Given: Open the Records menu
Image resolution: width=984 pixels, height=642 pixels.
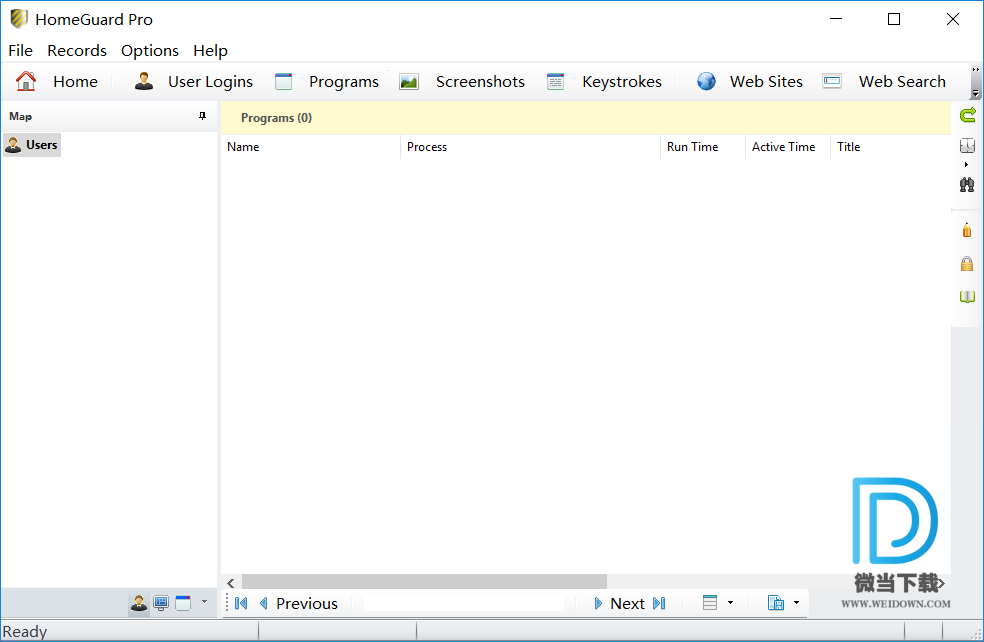Looking at the screenshot, I should 77,51.
